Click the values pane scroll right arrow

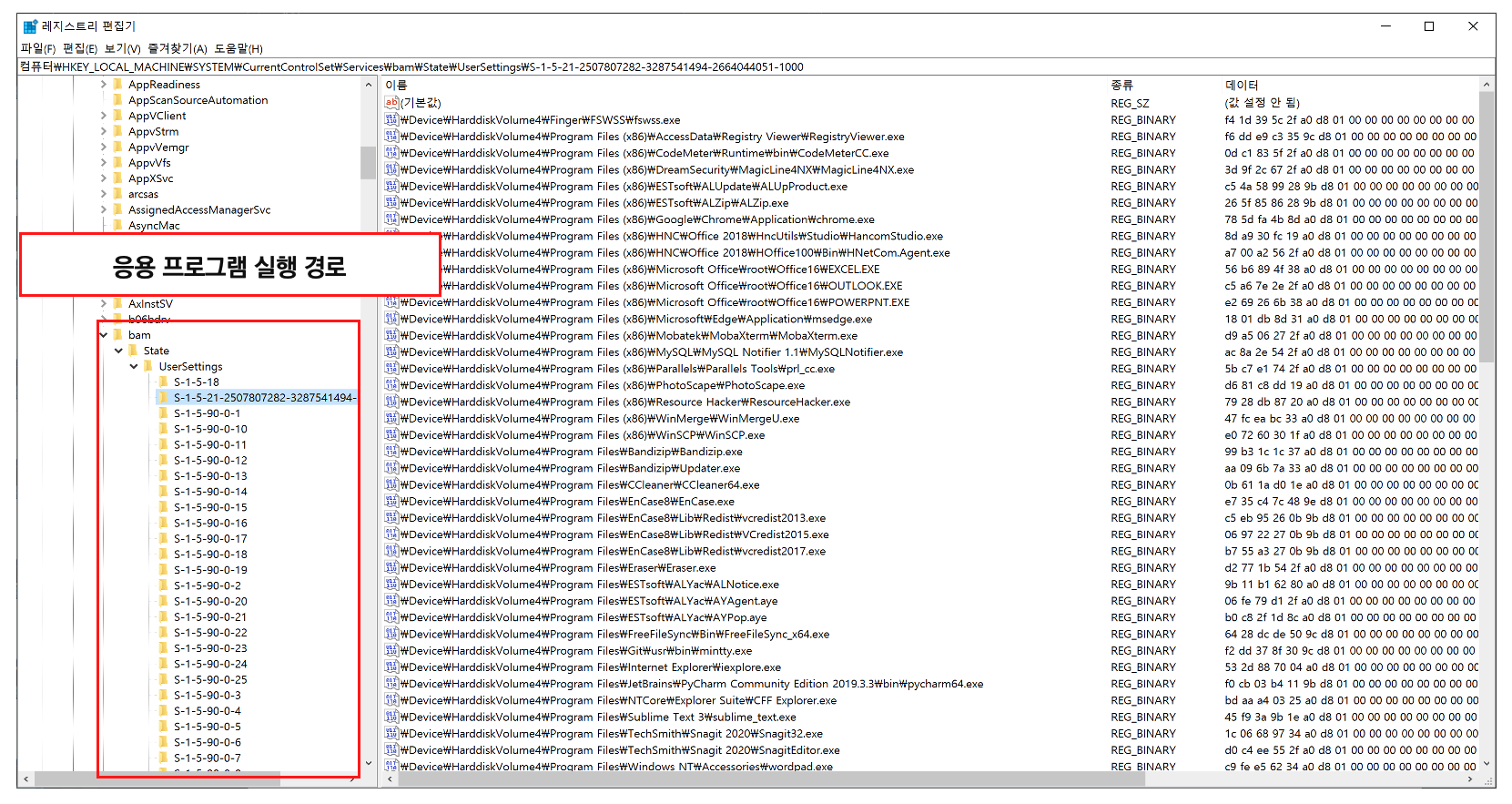click(x=1471, y=779)
